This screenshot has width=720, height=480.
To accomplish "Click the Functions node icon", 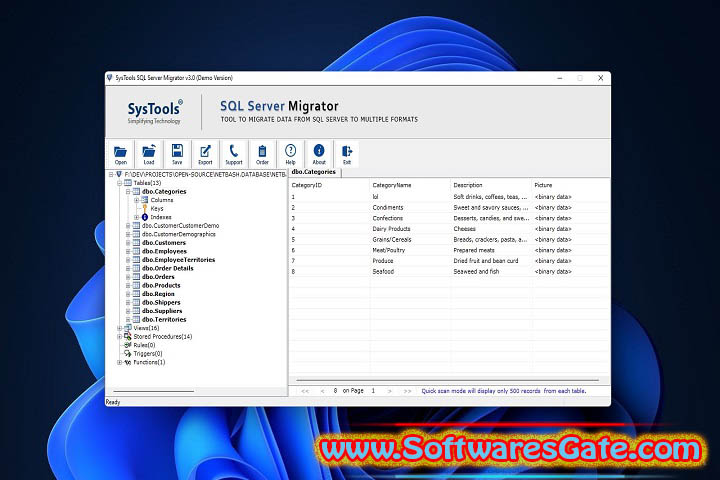I will [x=128, y=362].
